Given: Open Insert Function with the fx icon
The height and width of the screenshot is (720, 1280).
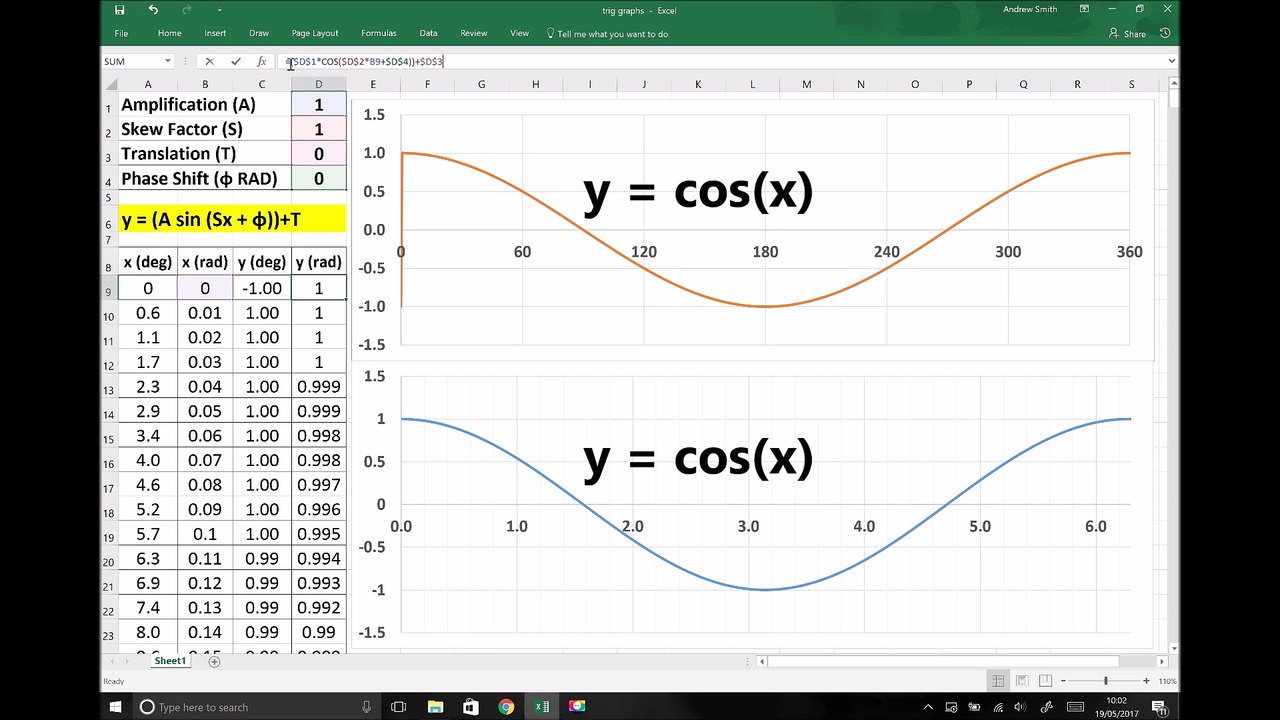Looking at the screenshot, I should (x=261, y=61).
